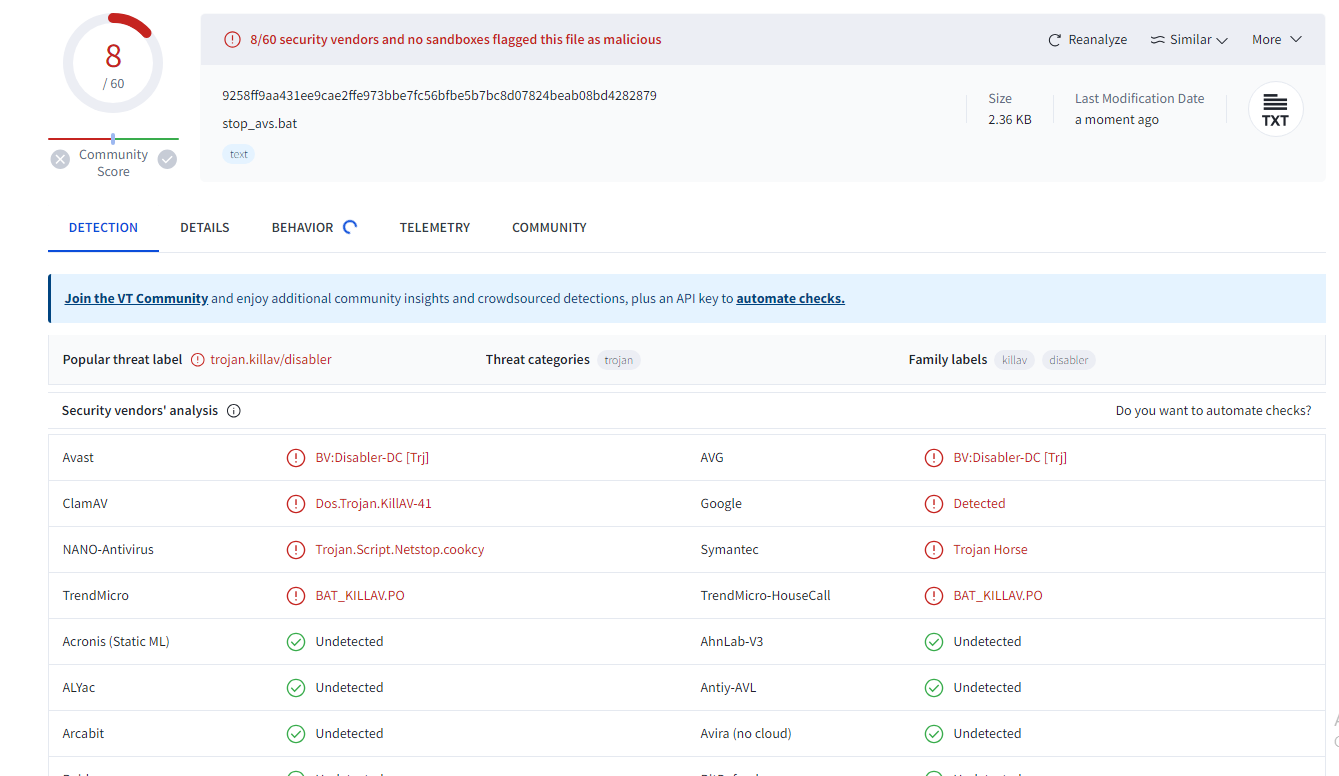
Task: Click TrendMicro-HouseCall's BAT_KILLAV.PO result
Action: [x=998, y=596]
